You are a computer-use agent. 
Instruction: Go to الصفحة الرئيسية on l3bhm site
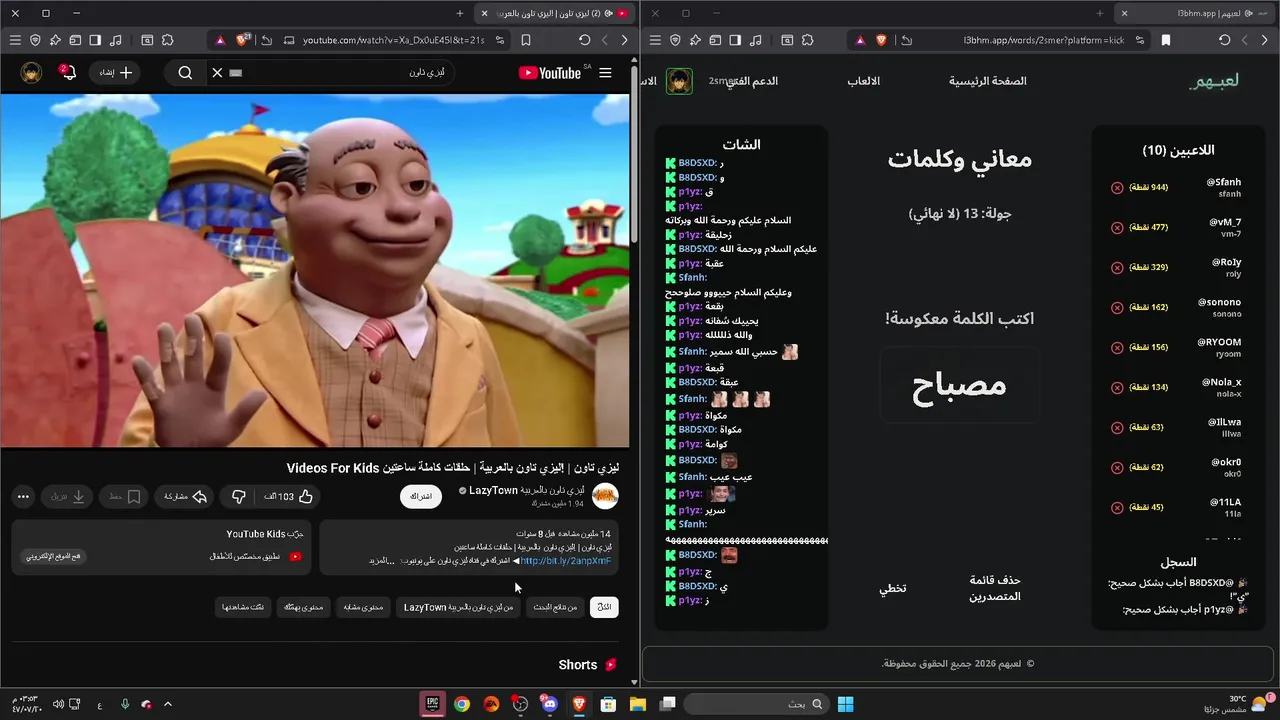[988, 81]
